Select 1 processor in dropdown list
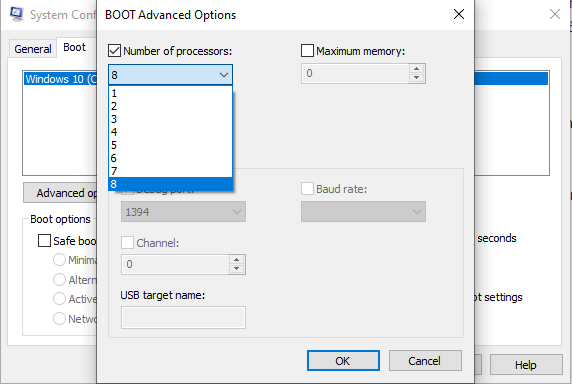The width and height of the screenshot is (572, 384). click(x=170, y=93)
